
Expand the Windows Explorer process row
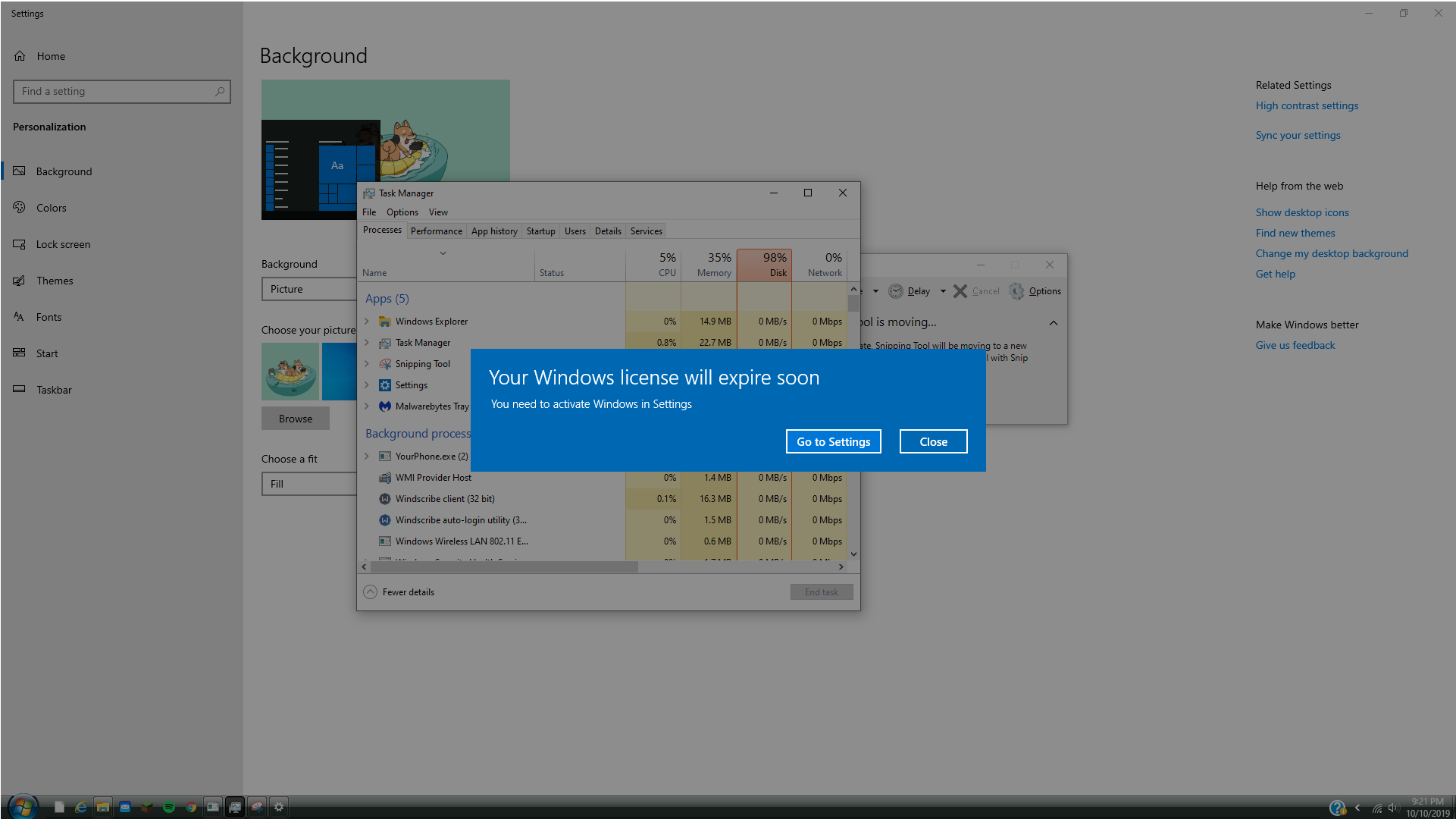coord(365,320)
